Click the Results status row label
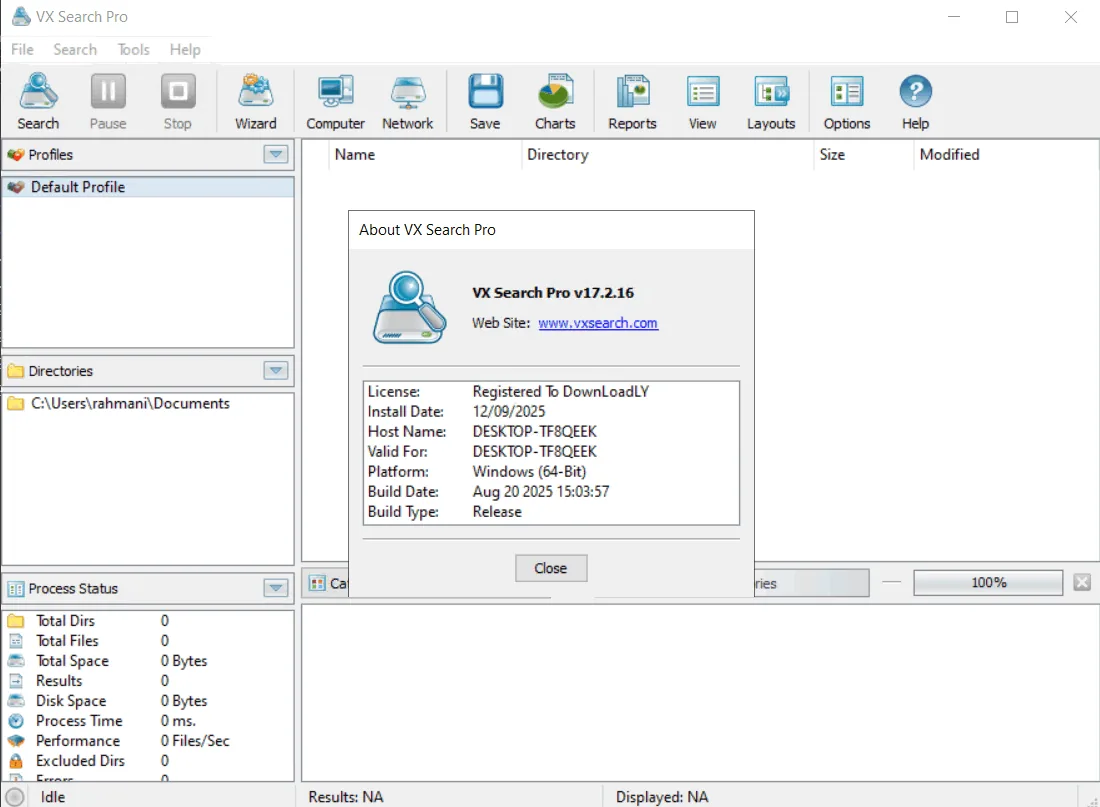This screenshot has width=1100, height=807. point(59,681)
